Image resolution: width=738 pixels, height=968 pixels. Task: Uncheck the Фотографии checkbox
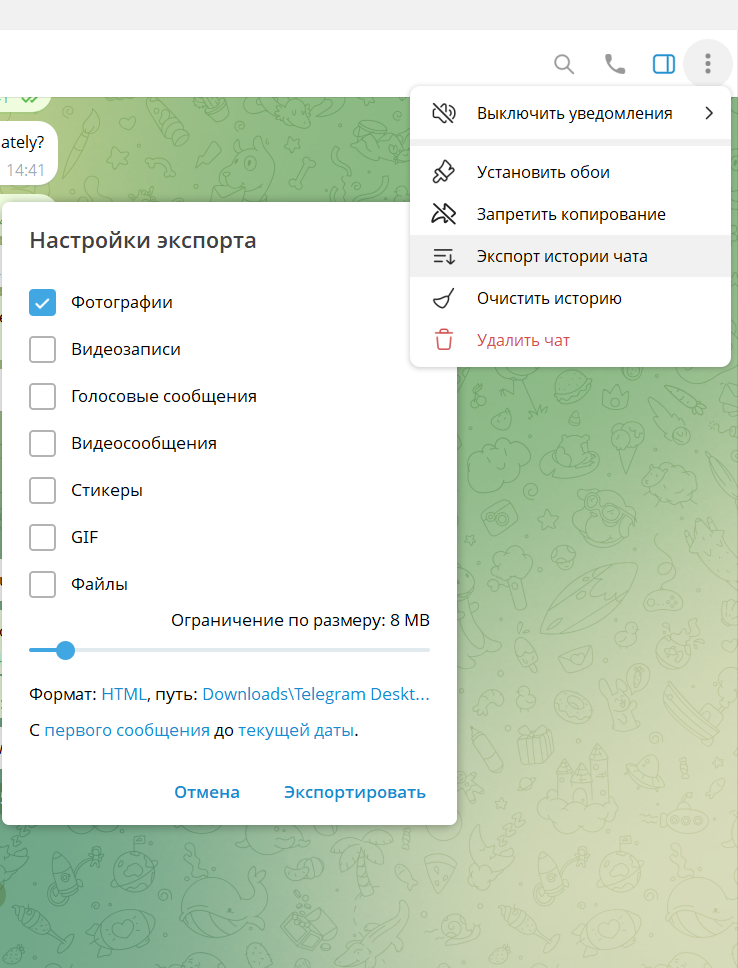(x=43, y=302)
